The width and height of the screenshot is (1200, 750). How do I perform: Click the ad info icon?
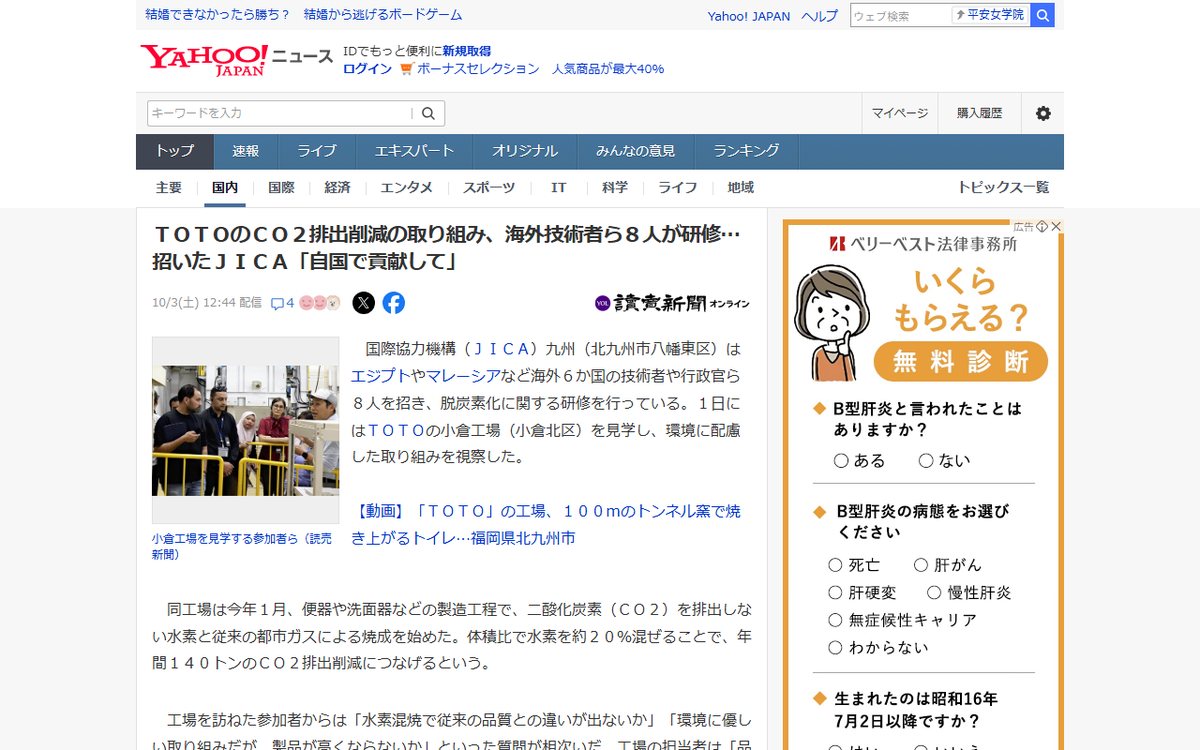1042,226
